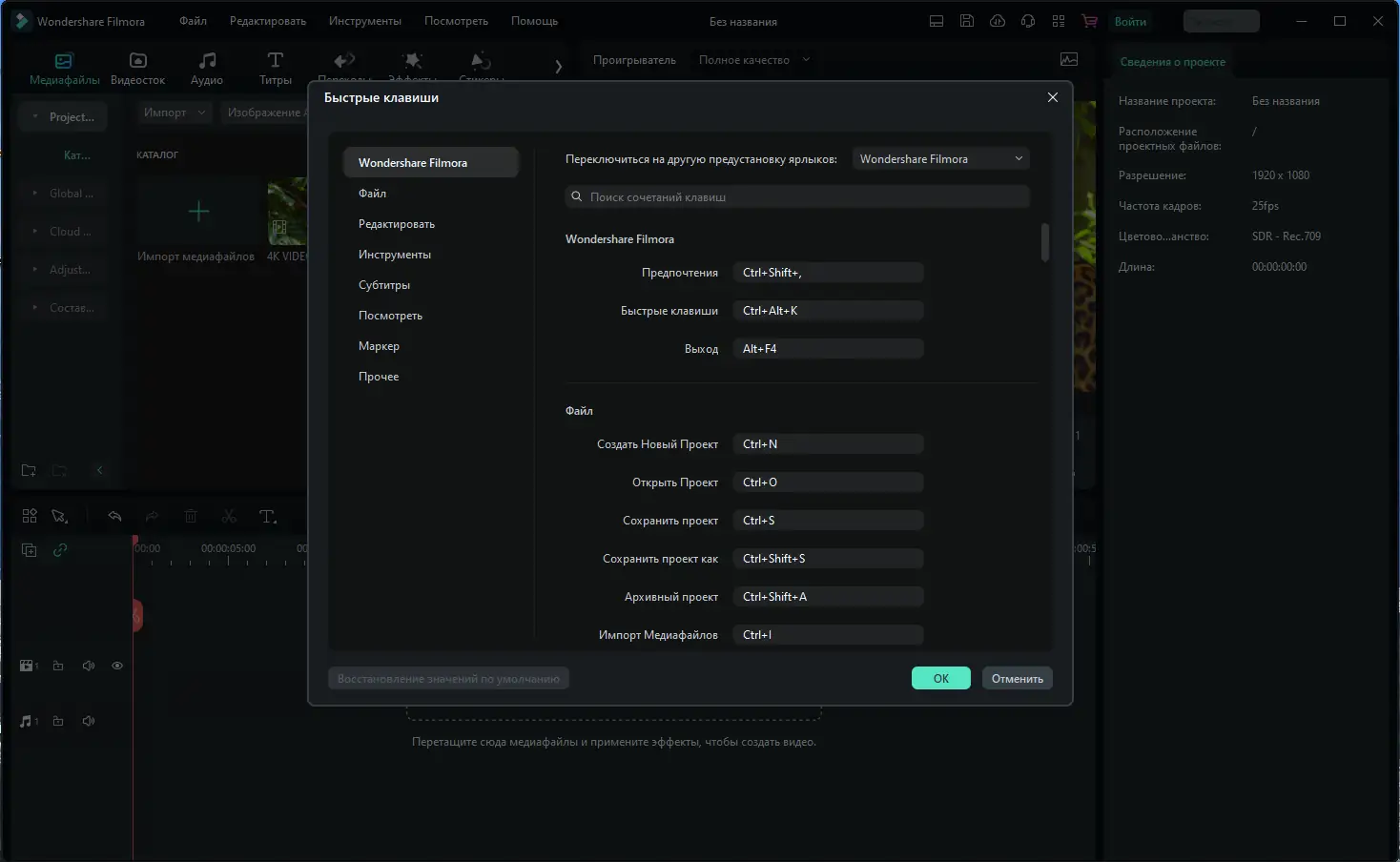1400x862 pixels.
Task: Toggle lock on video track 1
Action: point(58,666)
